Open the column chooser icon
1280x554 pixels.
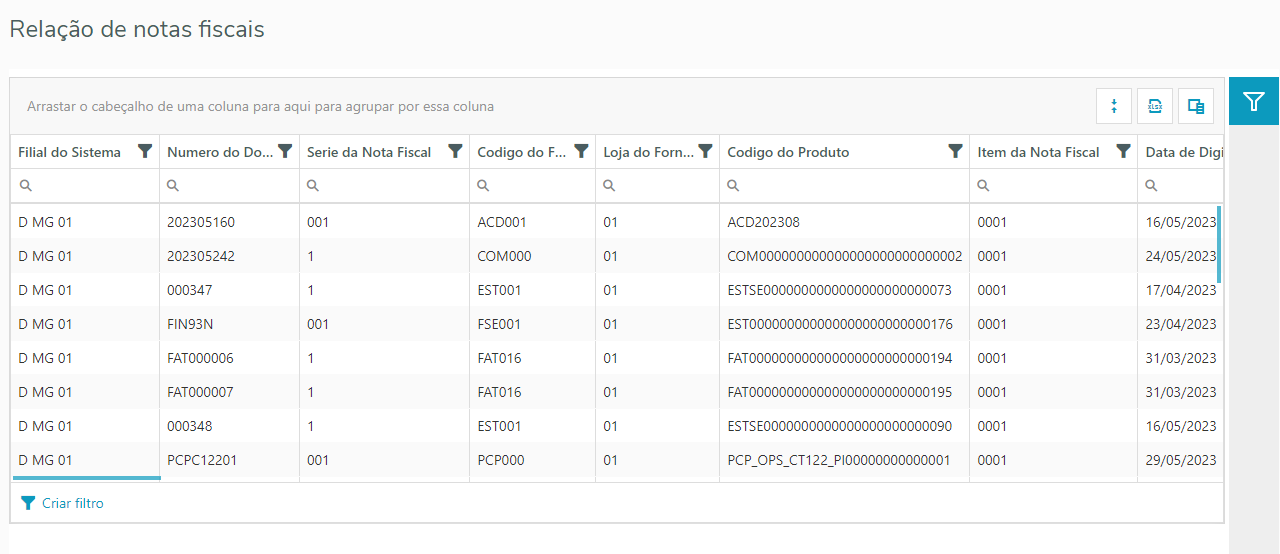tap(1196, 106)
